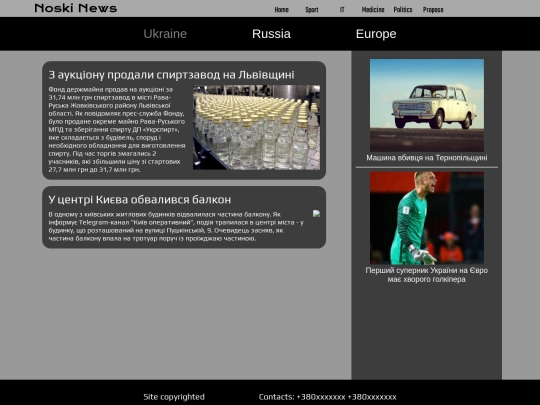
Task: Open the Home menu item
Action: click(281, 10)
